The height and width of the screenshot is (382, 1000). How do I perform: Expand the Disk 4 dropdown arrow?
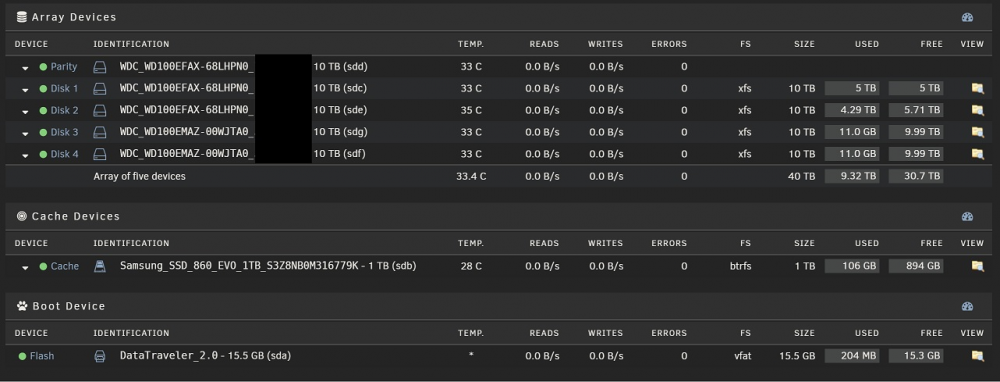26,155
